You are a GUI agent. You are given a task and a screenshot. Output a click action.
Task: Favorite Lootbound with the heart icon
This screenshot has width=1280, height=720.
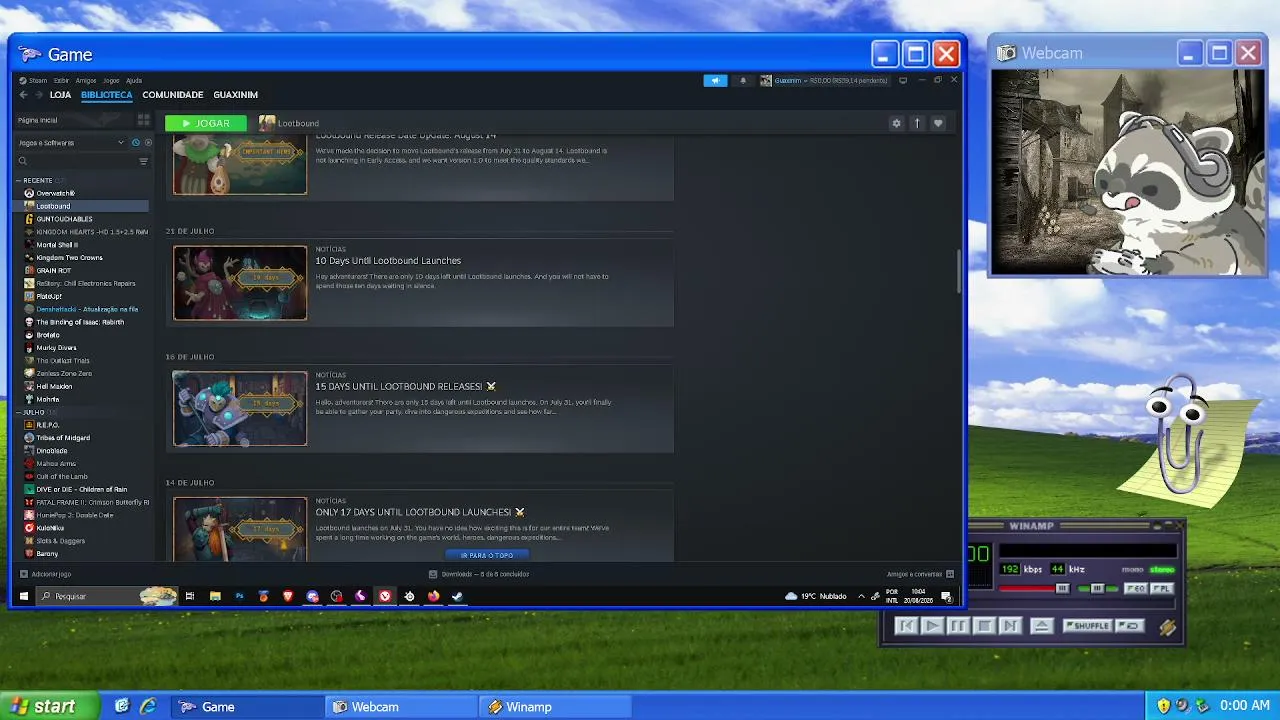tap(938, 123)
